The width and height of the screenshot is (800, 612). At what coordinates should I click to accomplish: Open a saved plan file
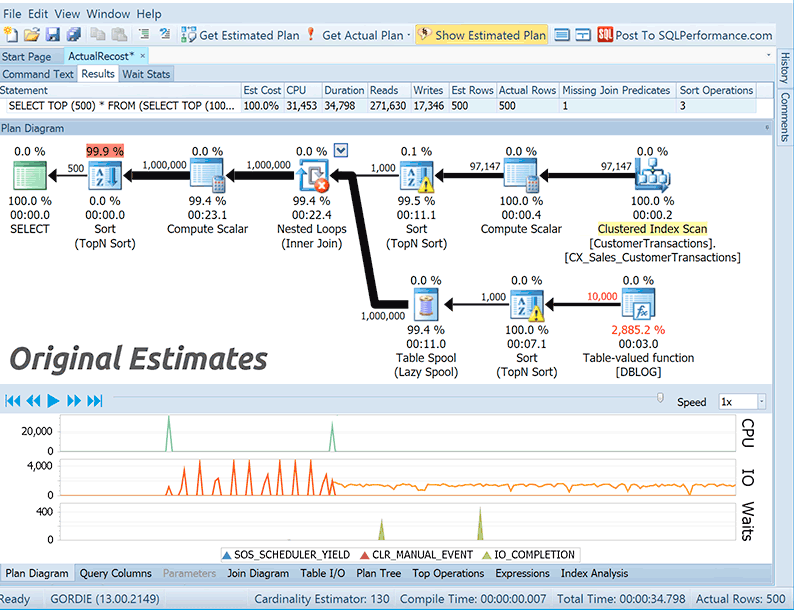tap(32, 33)
